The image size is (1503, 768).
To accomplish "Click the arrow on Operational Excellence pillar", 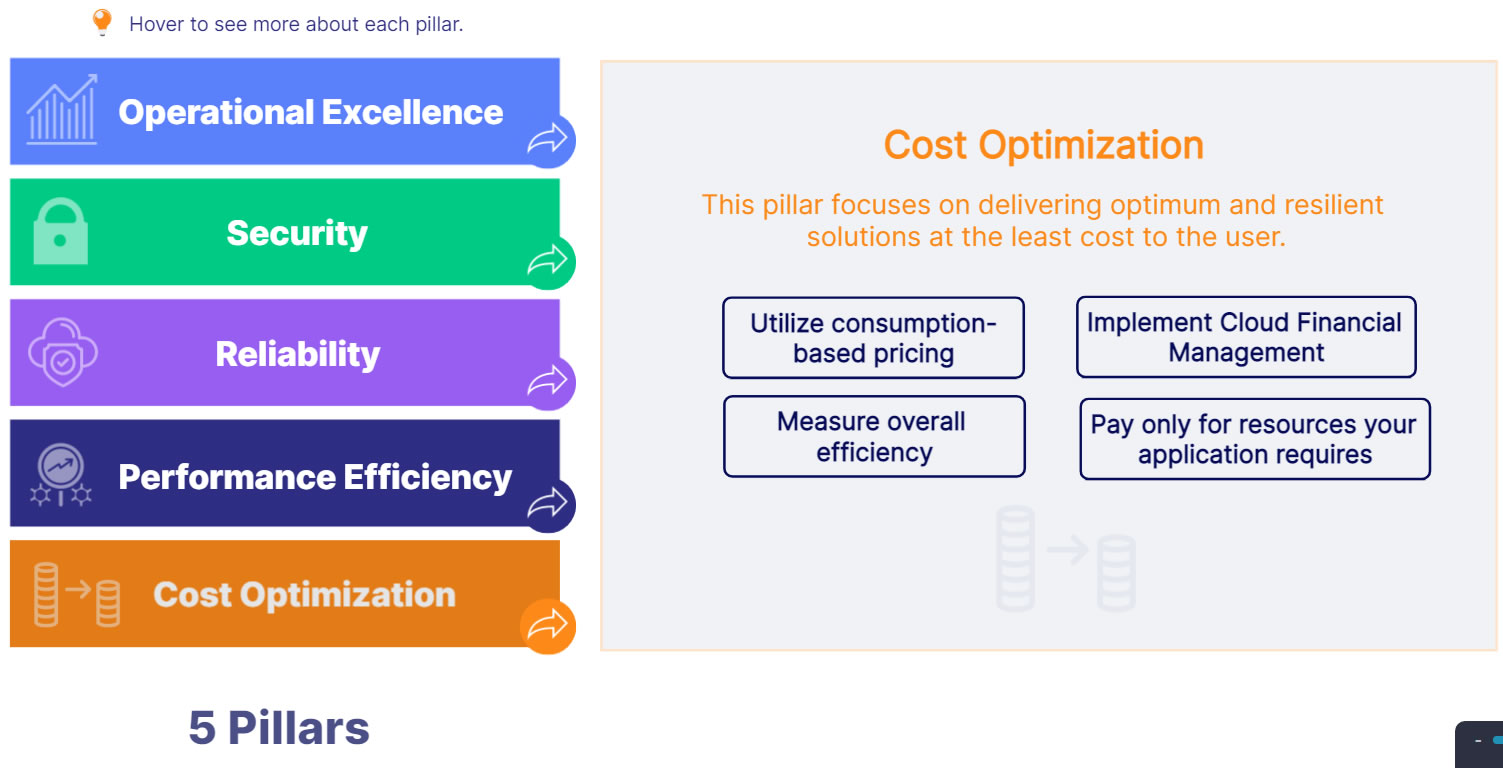I will 547,141.
